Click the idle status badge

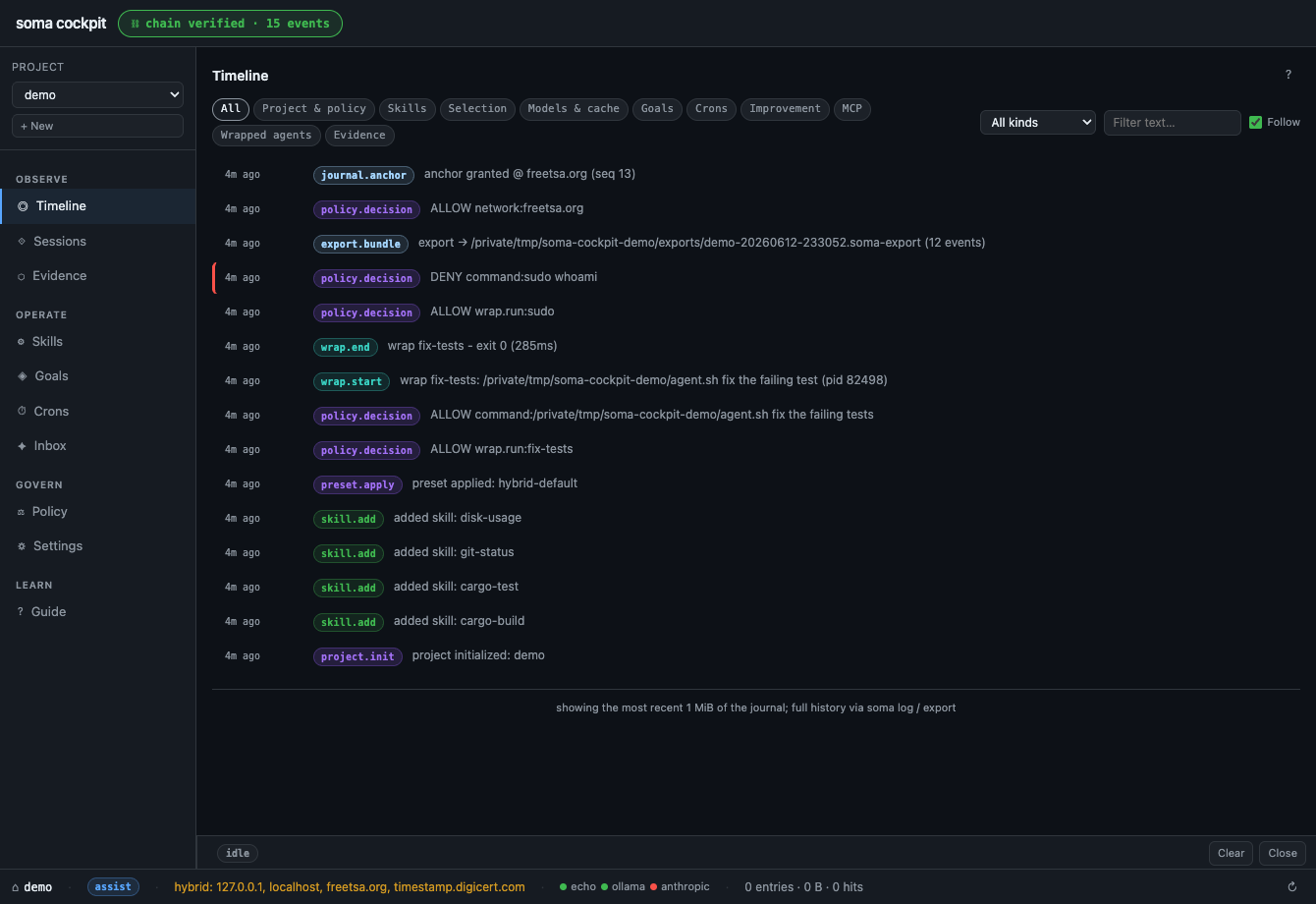click(238, 853)
